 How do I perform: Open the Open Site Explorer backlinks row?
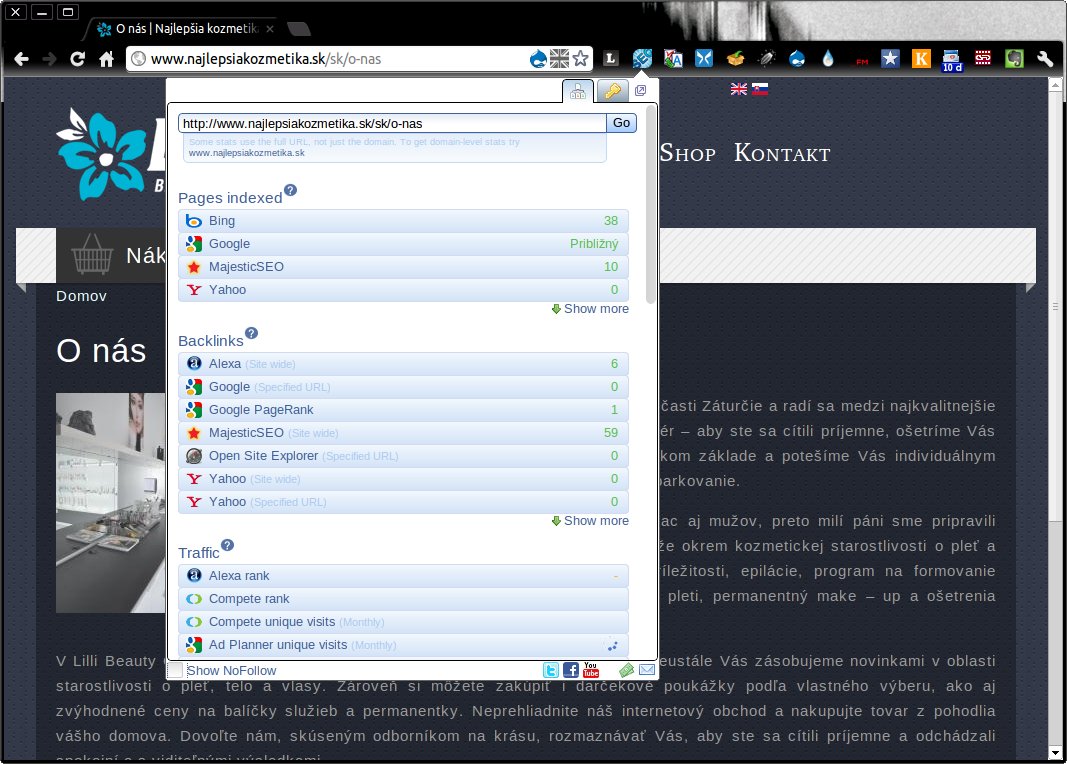coord(403,456)
